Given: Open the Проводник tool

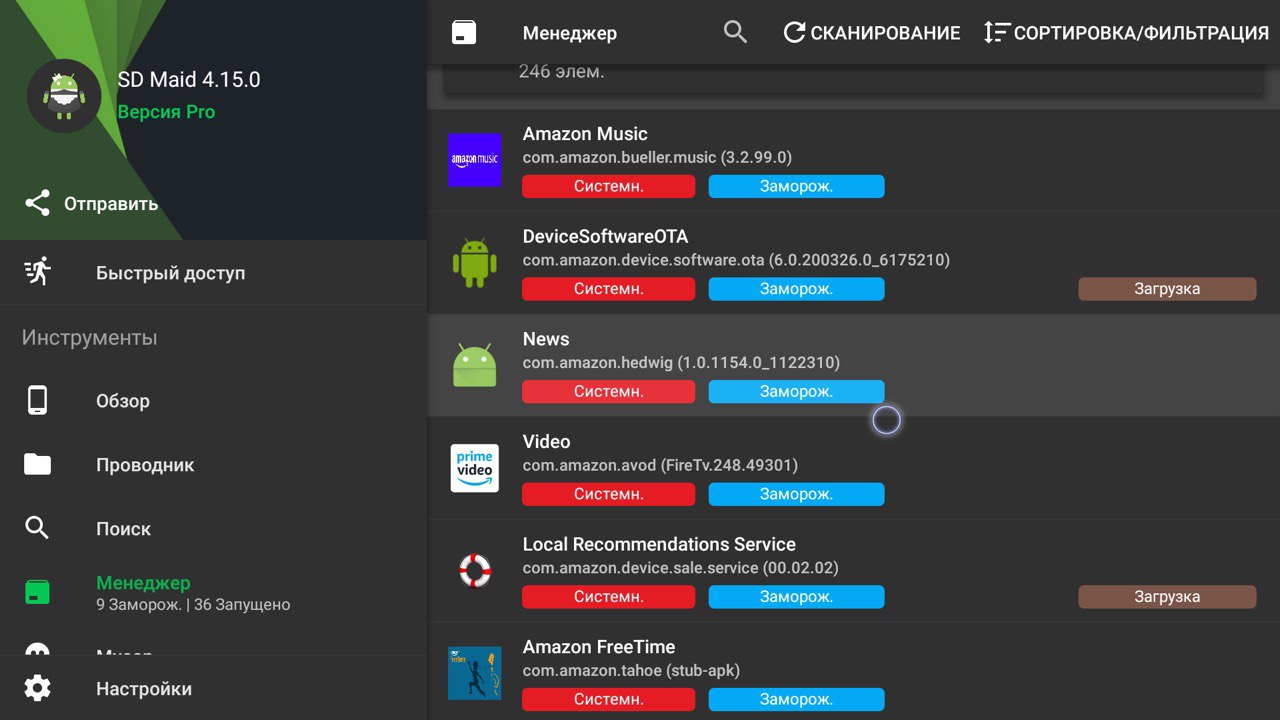Looking at the screenshot, I should (213, 464).
